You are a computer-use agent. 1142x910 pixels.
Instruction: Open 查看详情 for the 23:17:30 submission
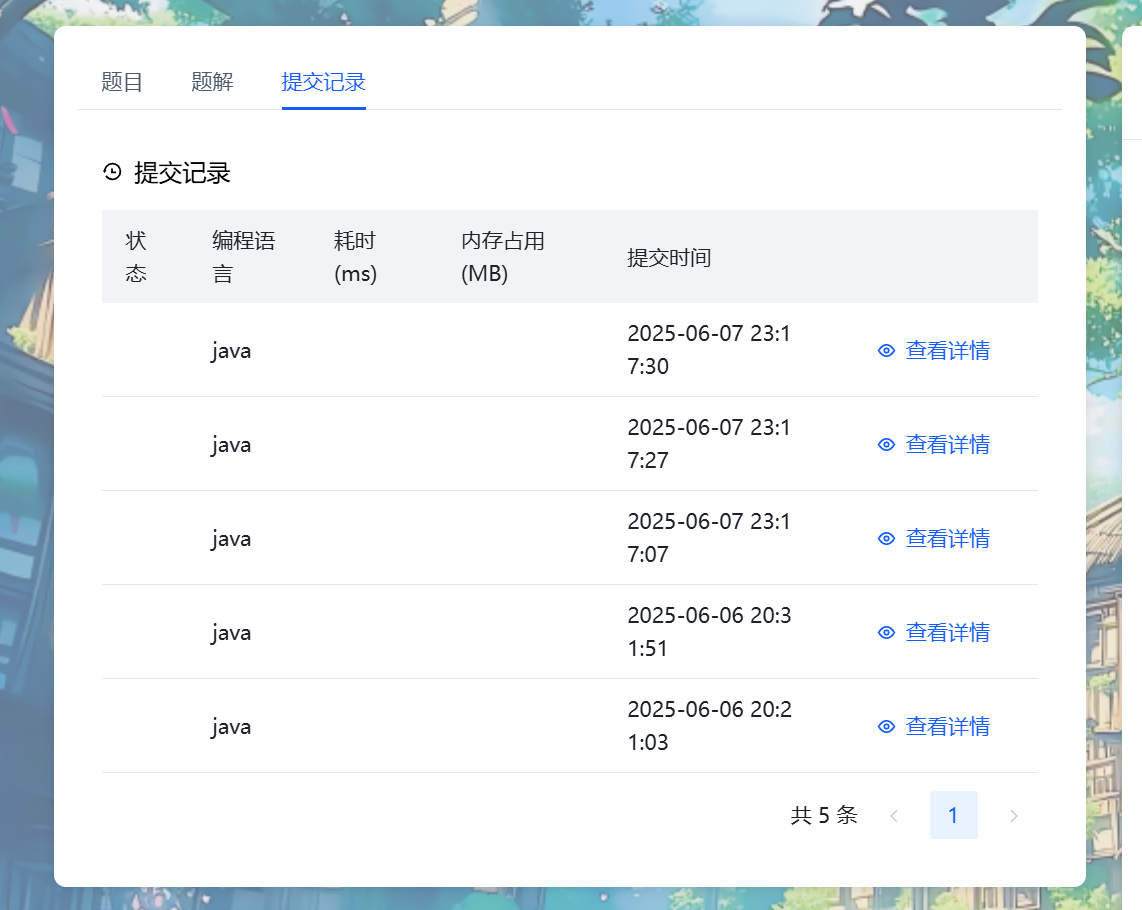(947, 350)
